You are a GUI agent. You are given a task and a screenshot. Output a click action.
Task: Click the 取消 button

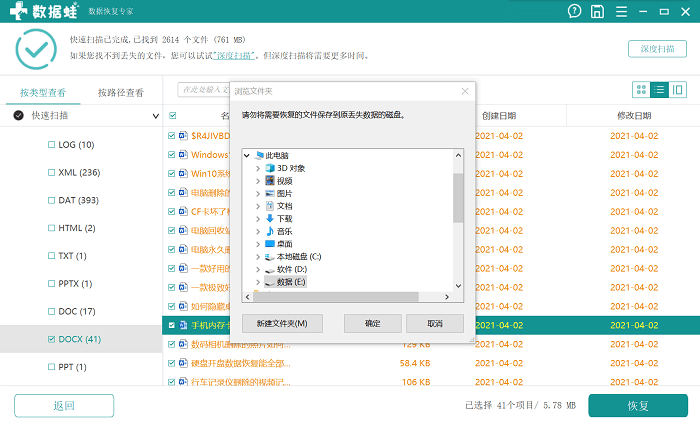[435, 323]
